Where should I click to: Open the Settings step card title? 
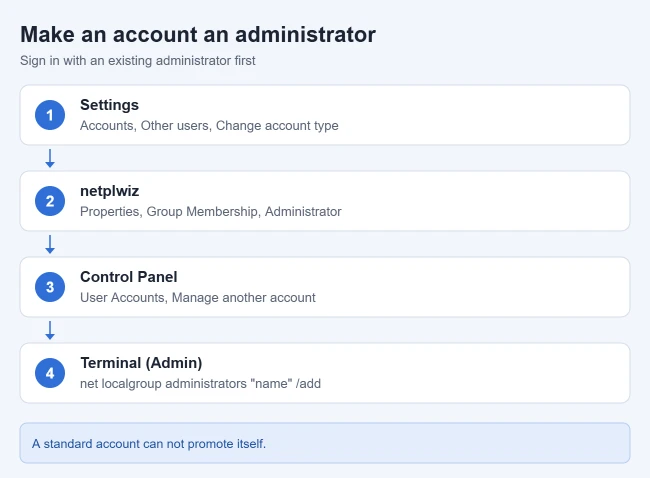(109, 105)
